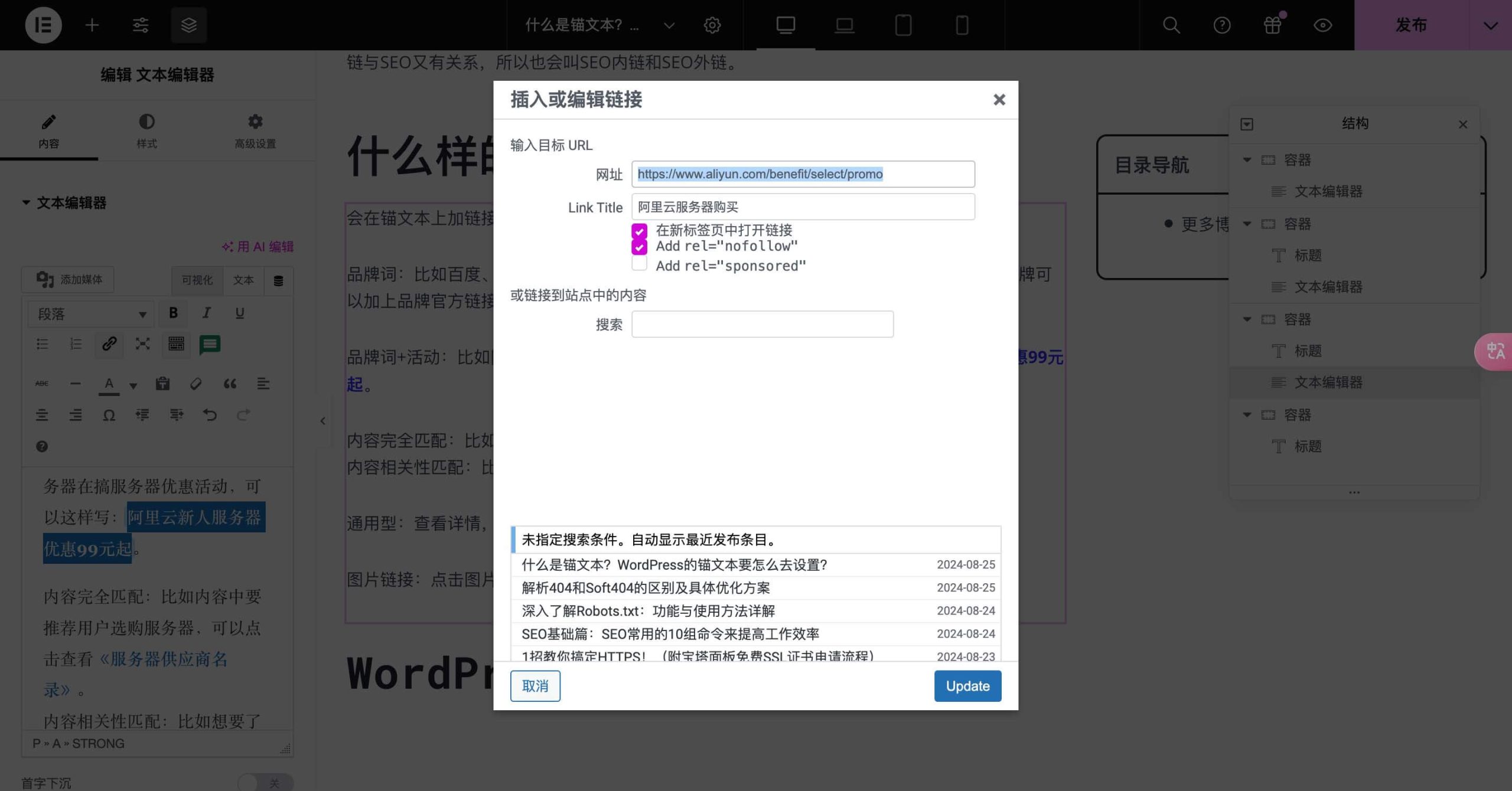Collapse the left editing panel arrow
1512x791 pixels.
[322, 421]
